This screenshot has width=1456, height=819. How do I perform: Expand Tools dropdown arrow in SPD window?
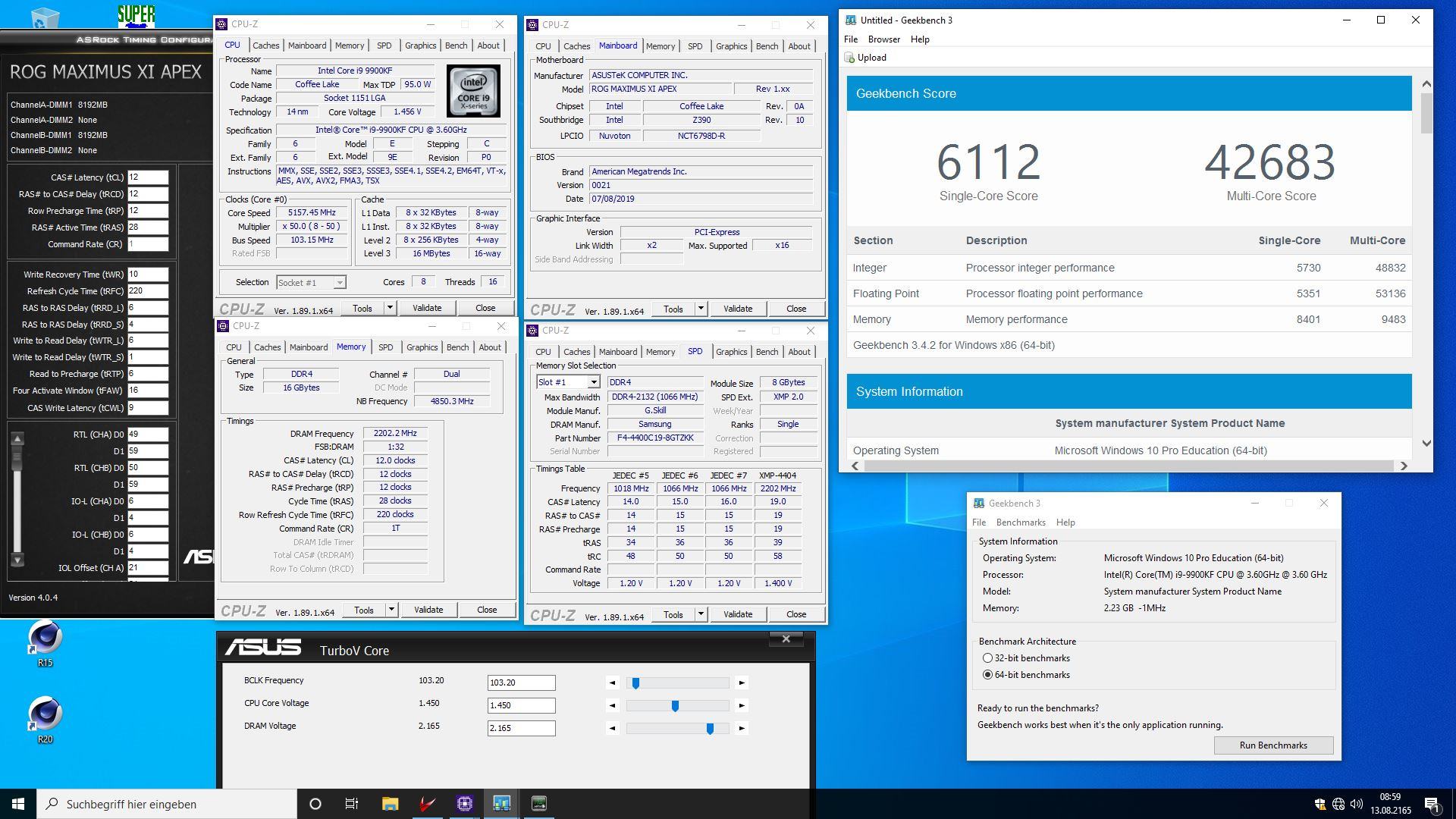coord(701,614)
